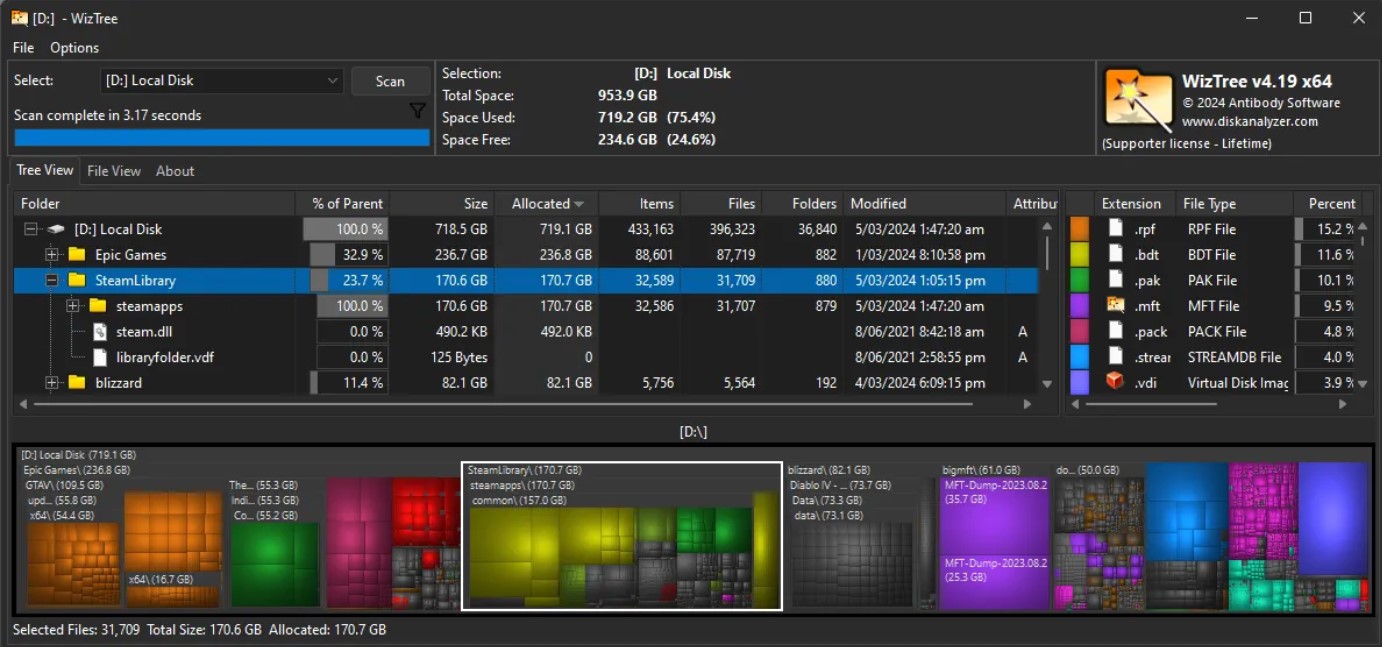Switch to the File View tab
This screenshot has height=647, width=1382.
[x=114, y=171]
